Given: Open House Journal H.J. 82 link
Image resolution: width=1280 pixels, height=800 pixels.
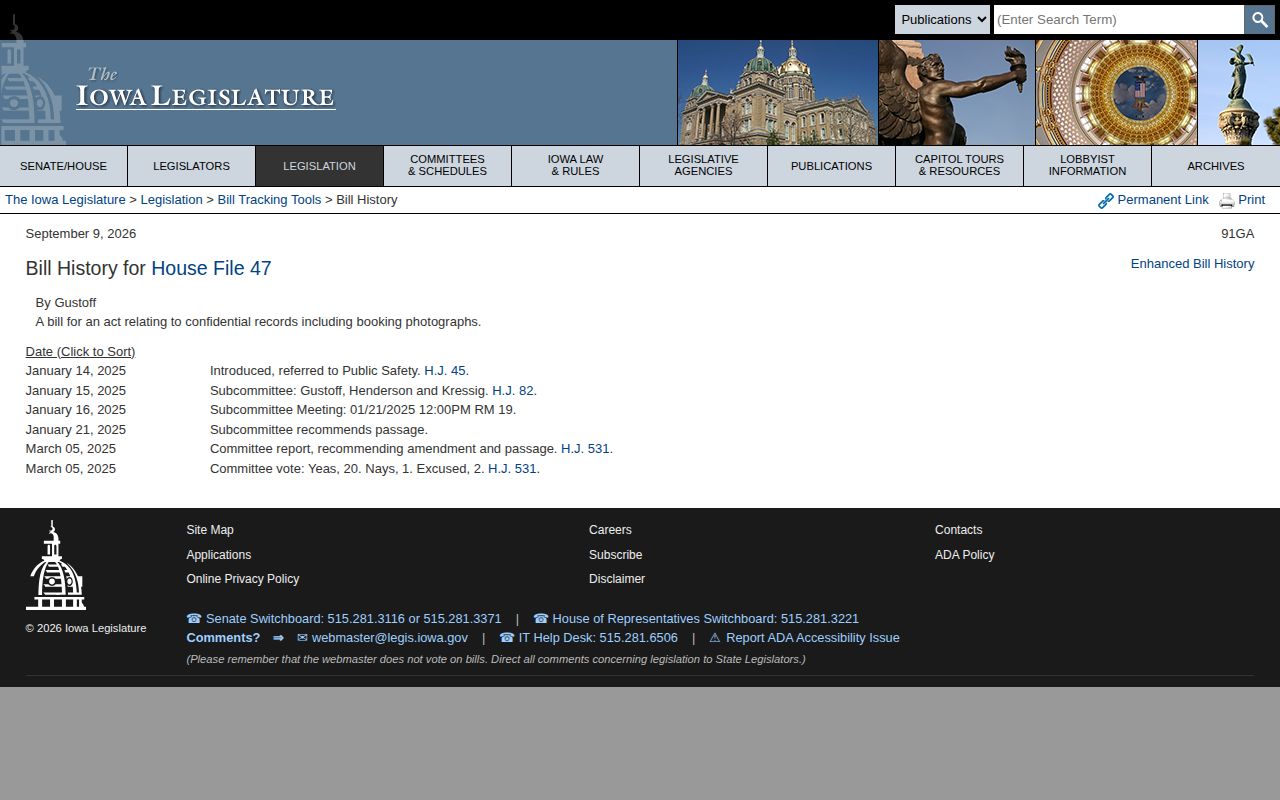Looking at the screenshot, I should [x=513, y=391].
